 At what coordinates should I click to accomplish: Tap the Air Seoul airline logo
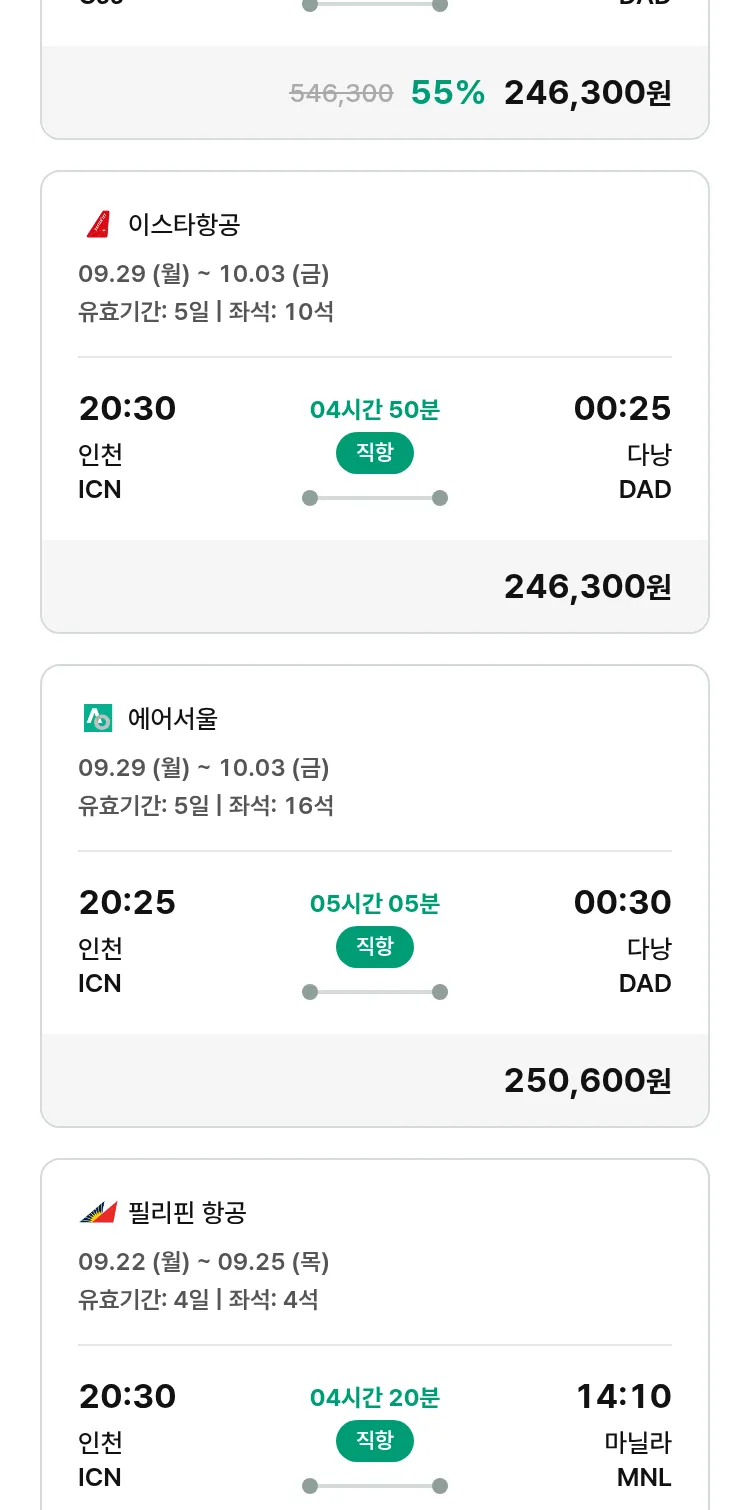coord(98,718)
